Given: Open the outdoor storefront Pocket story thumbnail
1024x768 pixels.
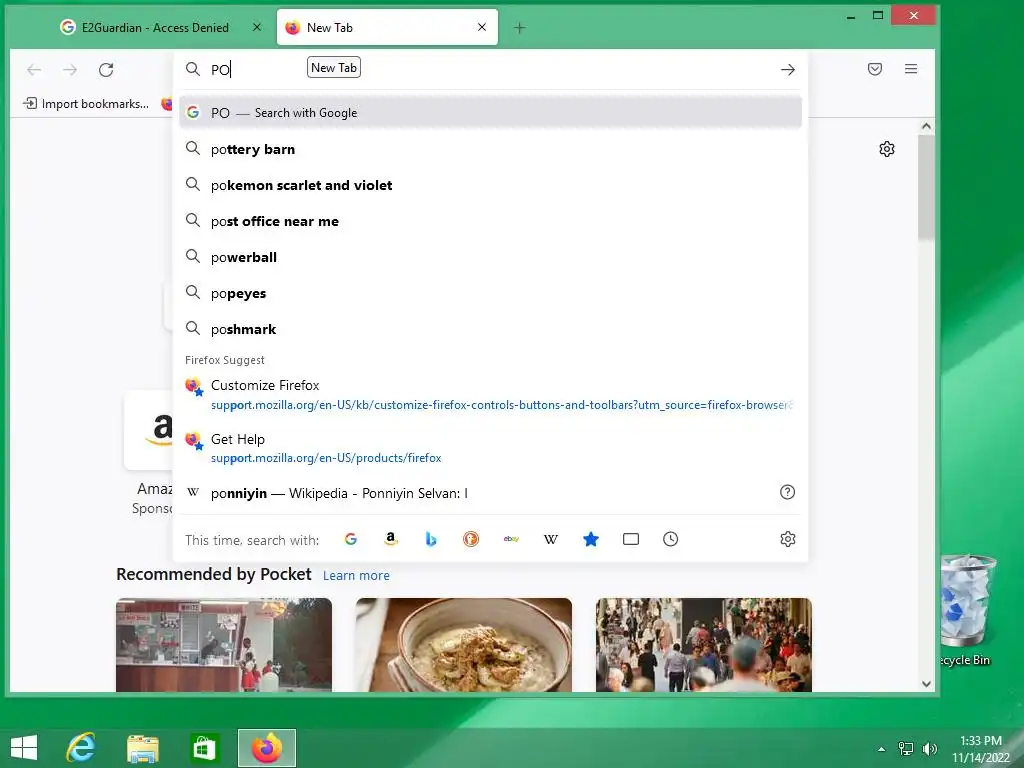Looking at the screenshot, I should pyautogui.click(x=224, y=645).
